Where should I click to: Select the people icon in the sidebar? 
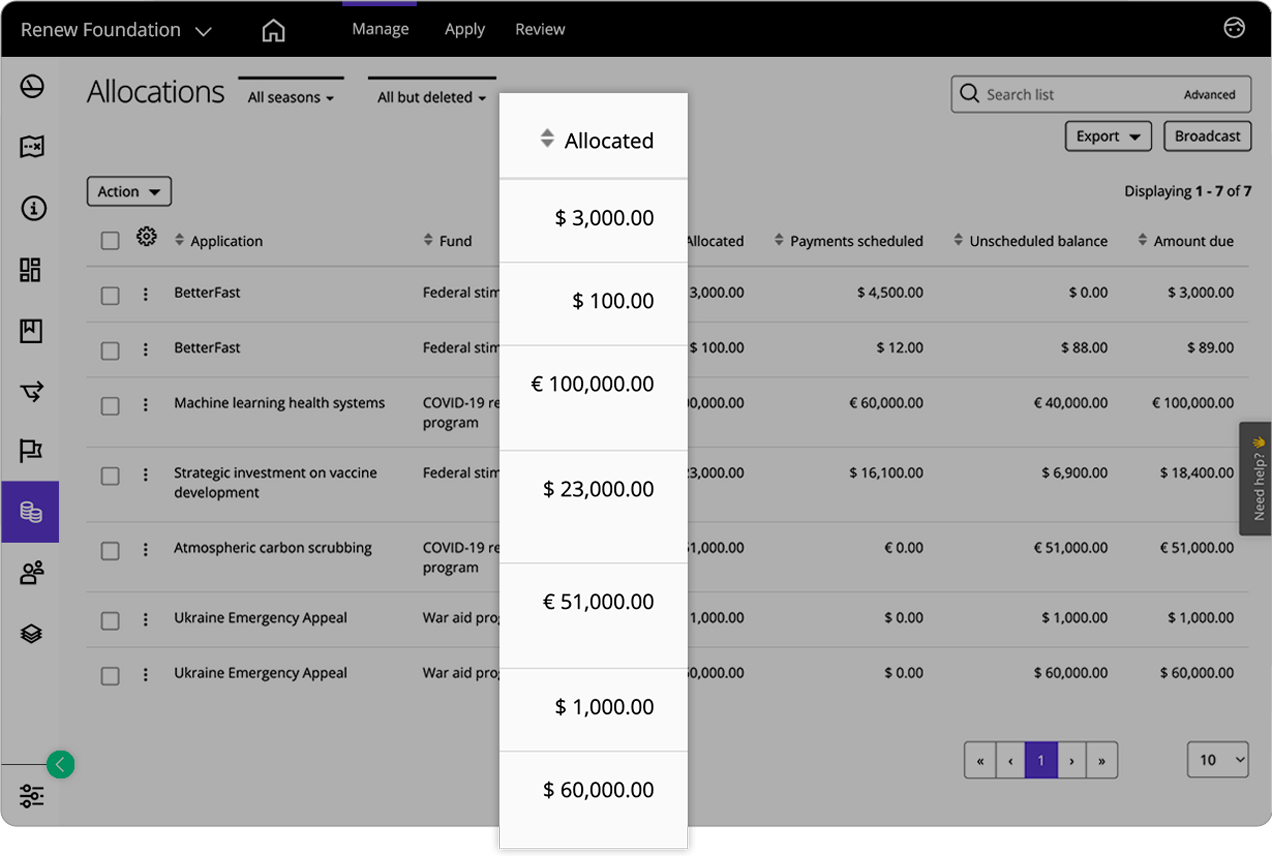click(x=31, y=572)
